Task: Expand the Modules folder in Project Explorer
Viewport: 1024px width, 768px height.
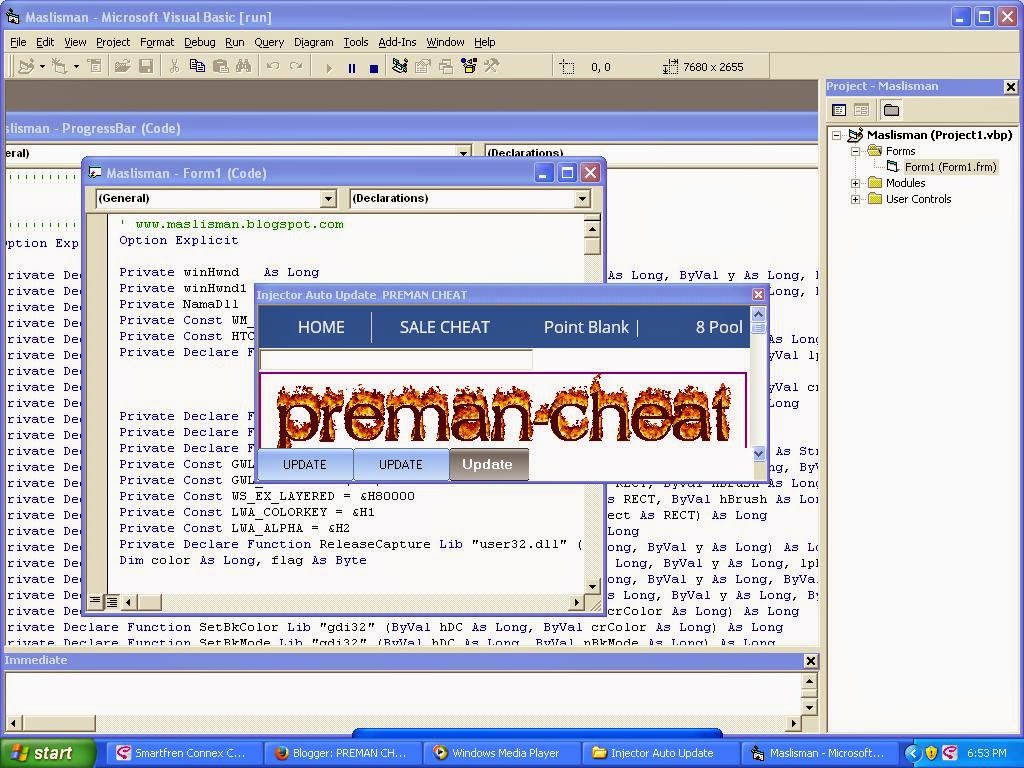Action: click(855, 183)
